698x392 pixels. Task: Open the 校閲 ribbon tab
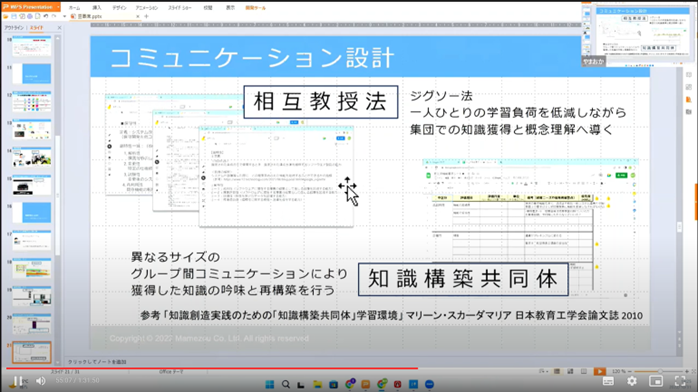(208, 8)
